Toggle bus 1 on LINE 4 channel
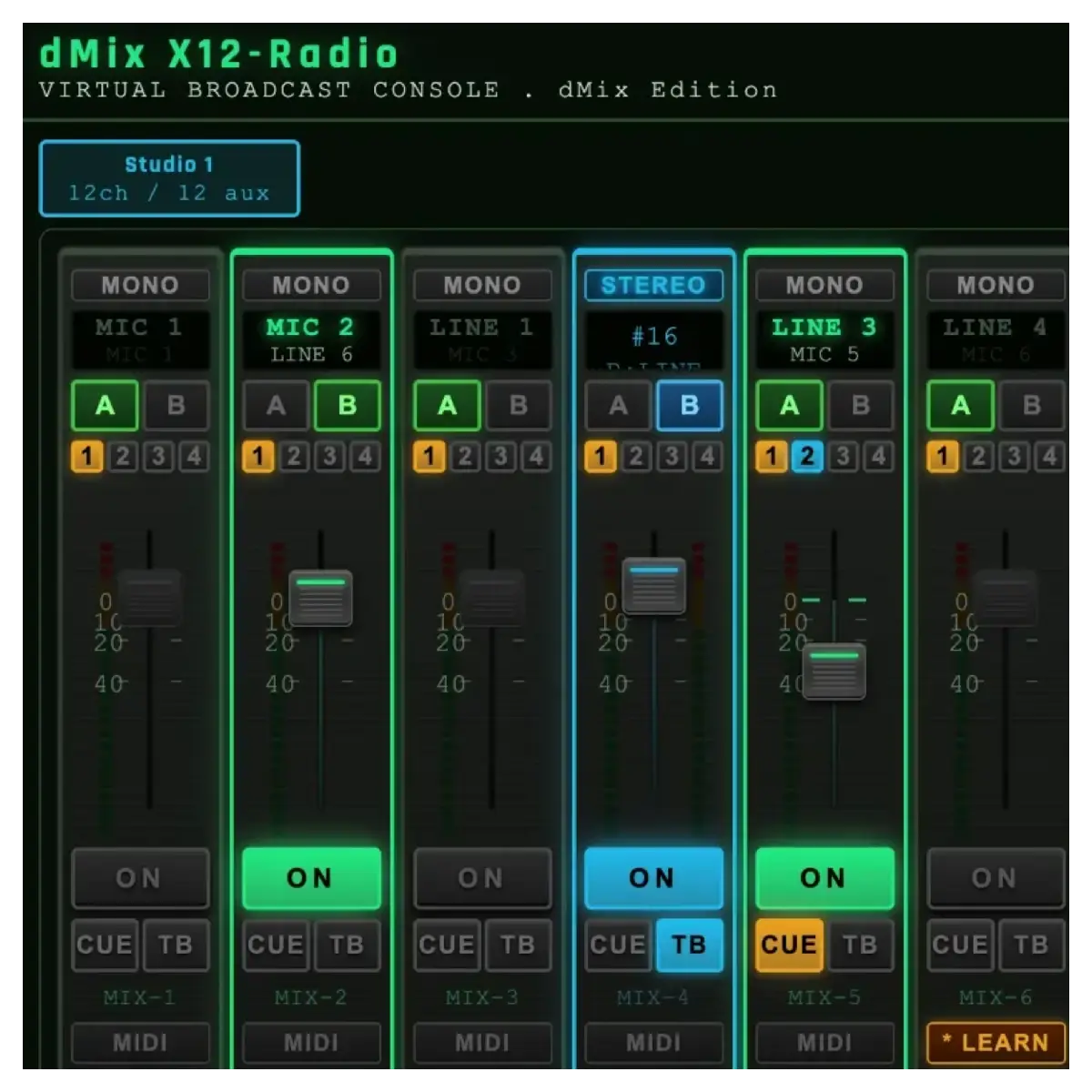Screen dimensions: 1092x1092 pyautogui.click(x=943, y=456)
